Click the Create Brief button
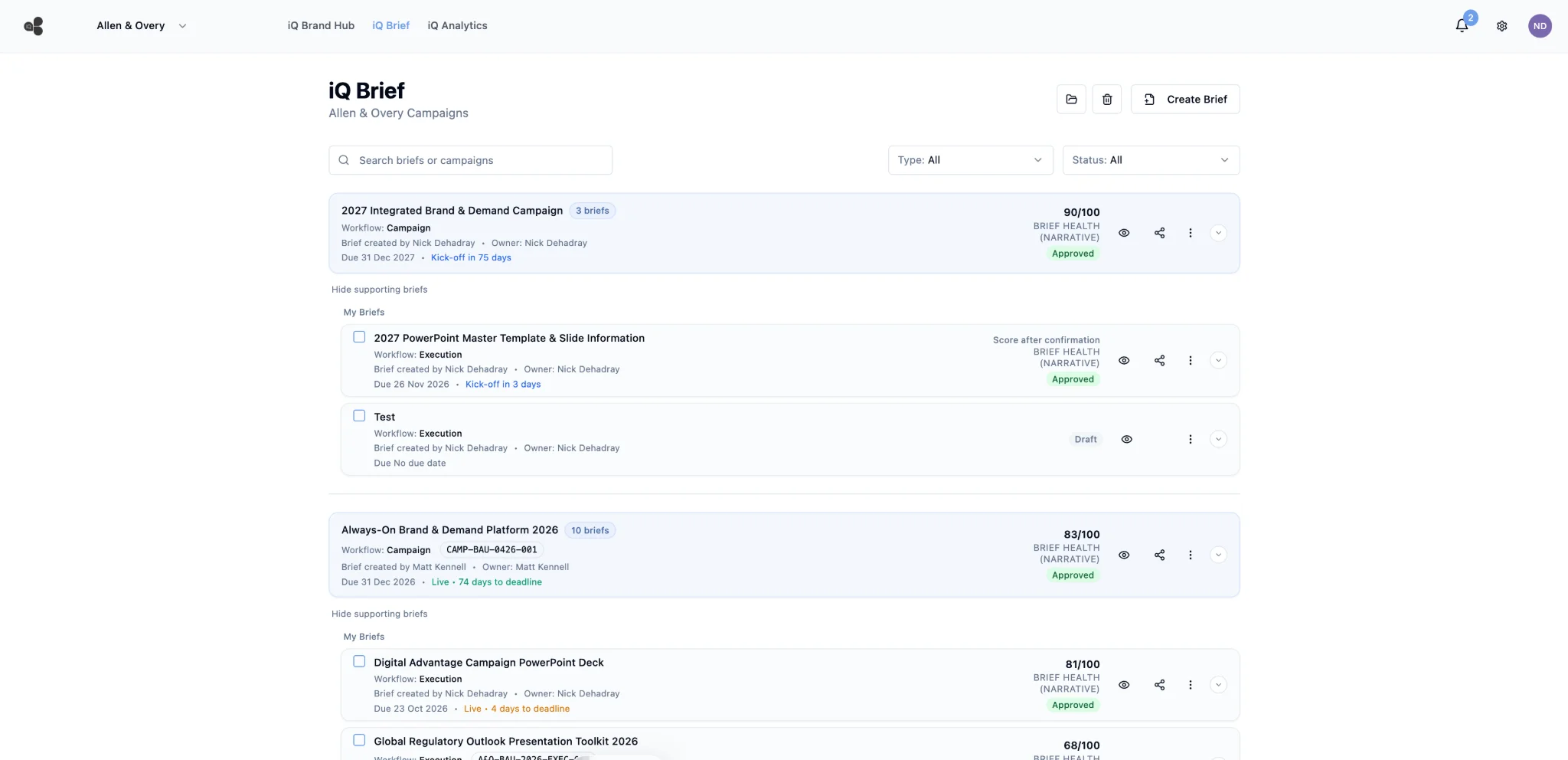The width and height of the screenshot is (1568, 760). (1185, 99)
